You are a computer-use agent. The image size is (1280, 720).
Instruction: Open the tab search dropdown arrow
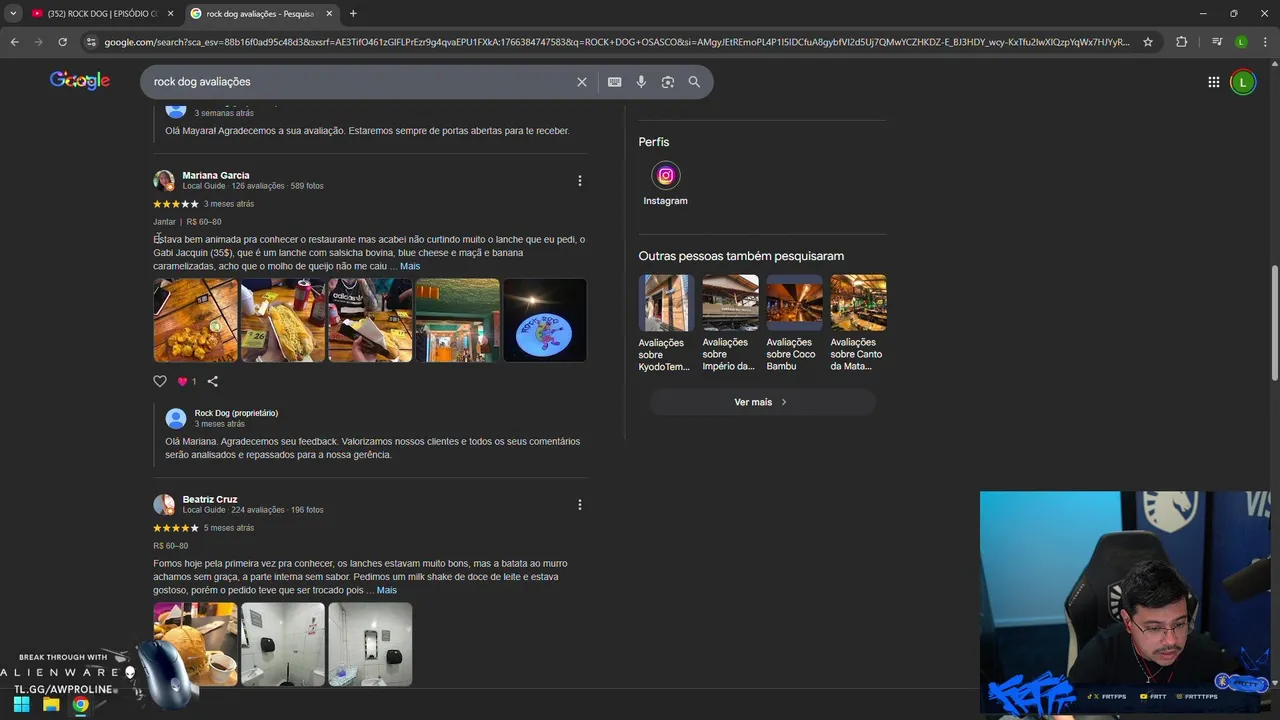click(13, 14)
